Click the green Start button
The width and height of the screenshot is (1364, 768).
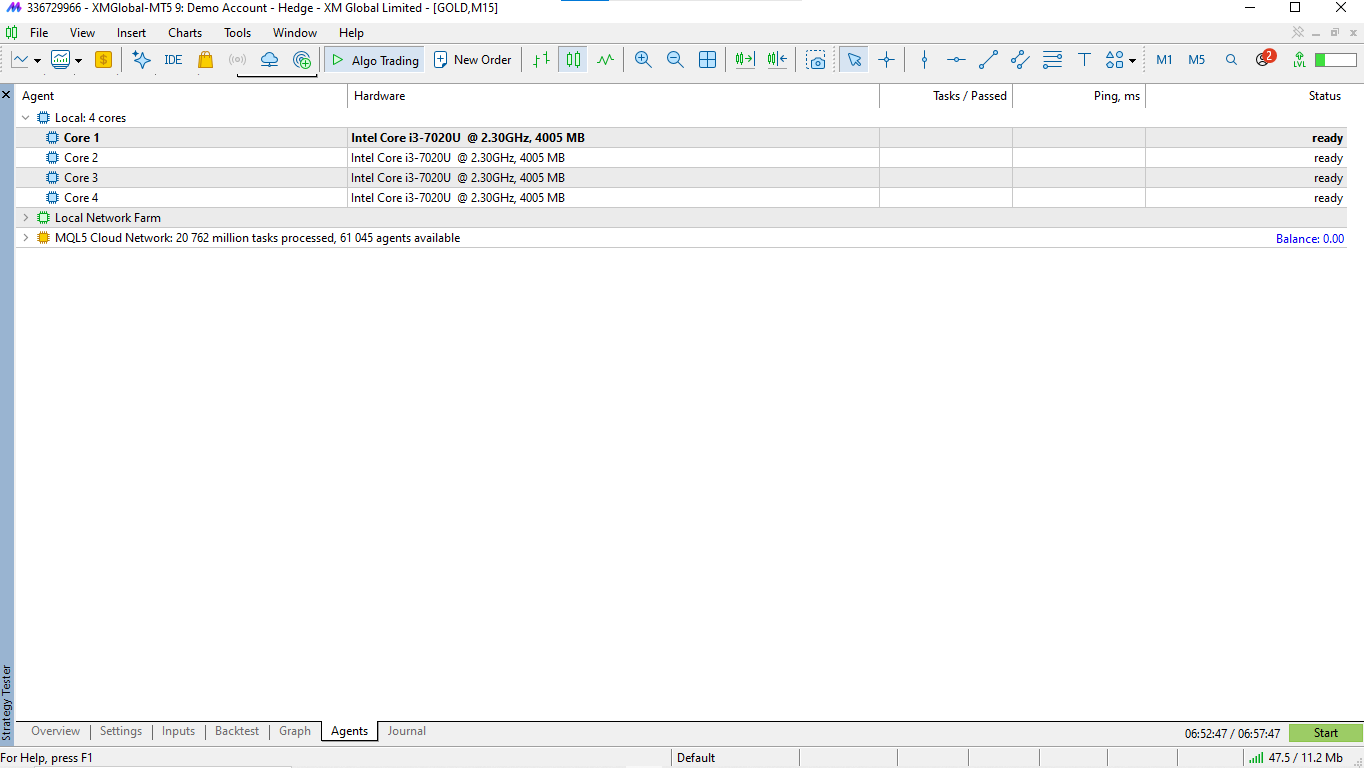pos(1326,733)
